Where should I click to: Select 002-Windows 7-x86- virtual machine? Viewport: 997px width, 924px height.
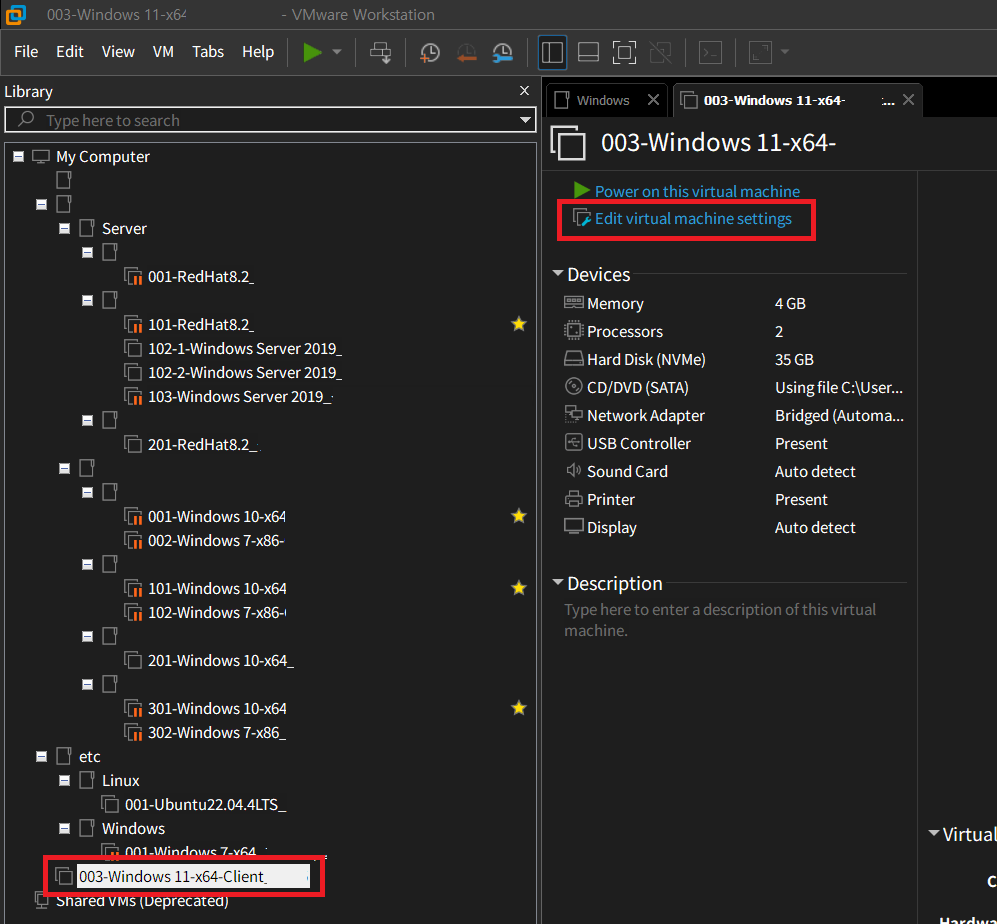click(x=216, y=541)
